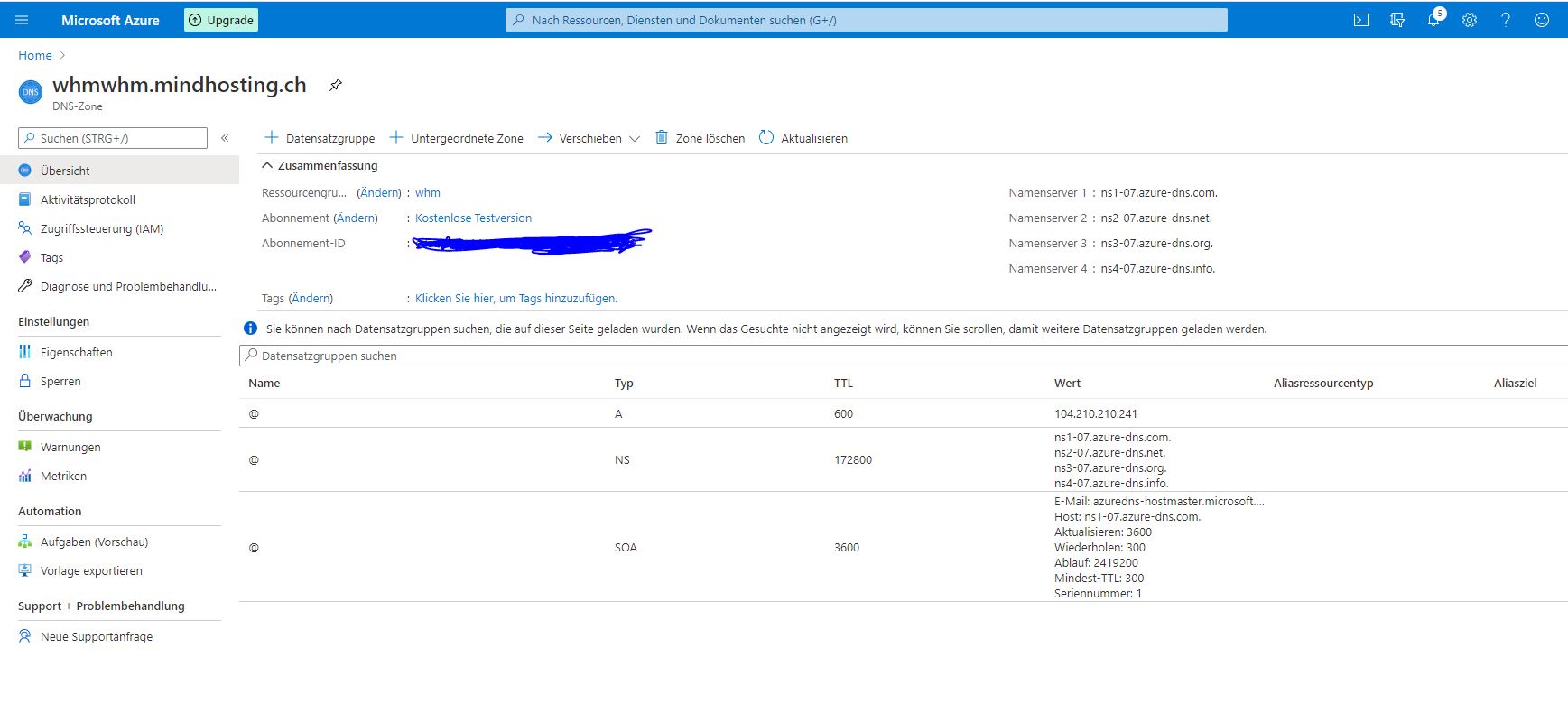Screen dimensions: 1568x722
Task: Sort by TTL column header
Action: 843,384
